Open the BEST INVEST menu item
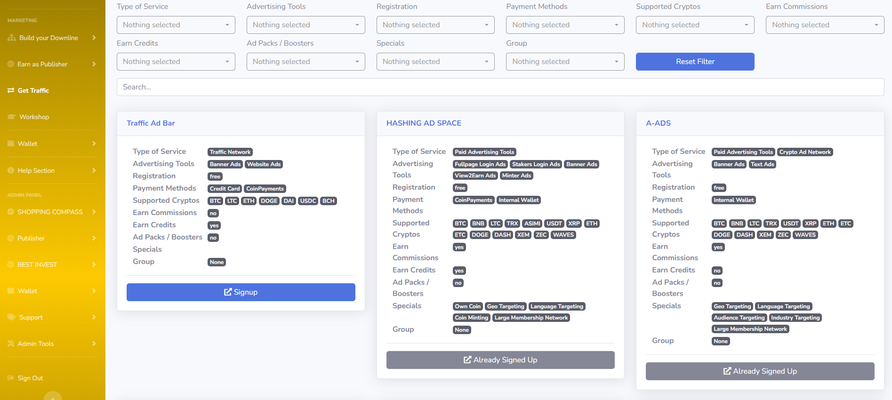892x400 pixels. (x=52, y=265)
